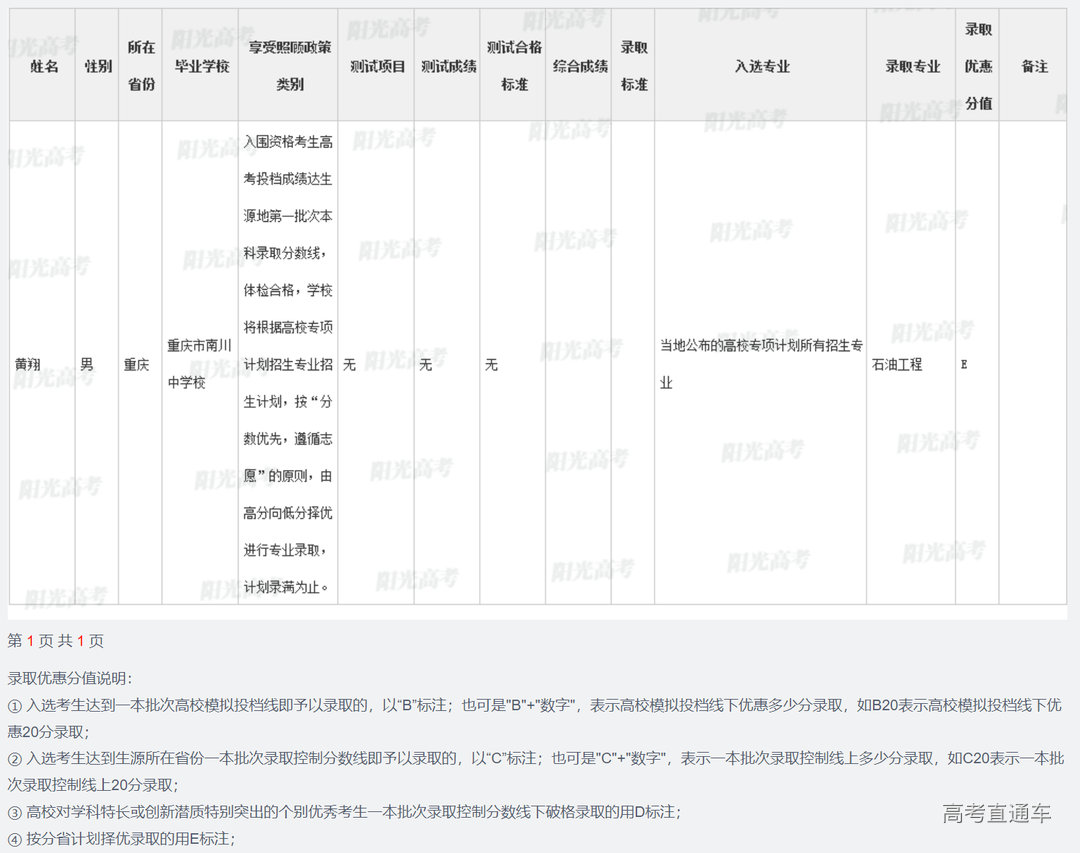Viewport: 1080px width, 853px height.
Task: Click the student name 黄翔
Action: tap(28, 365)
